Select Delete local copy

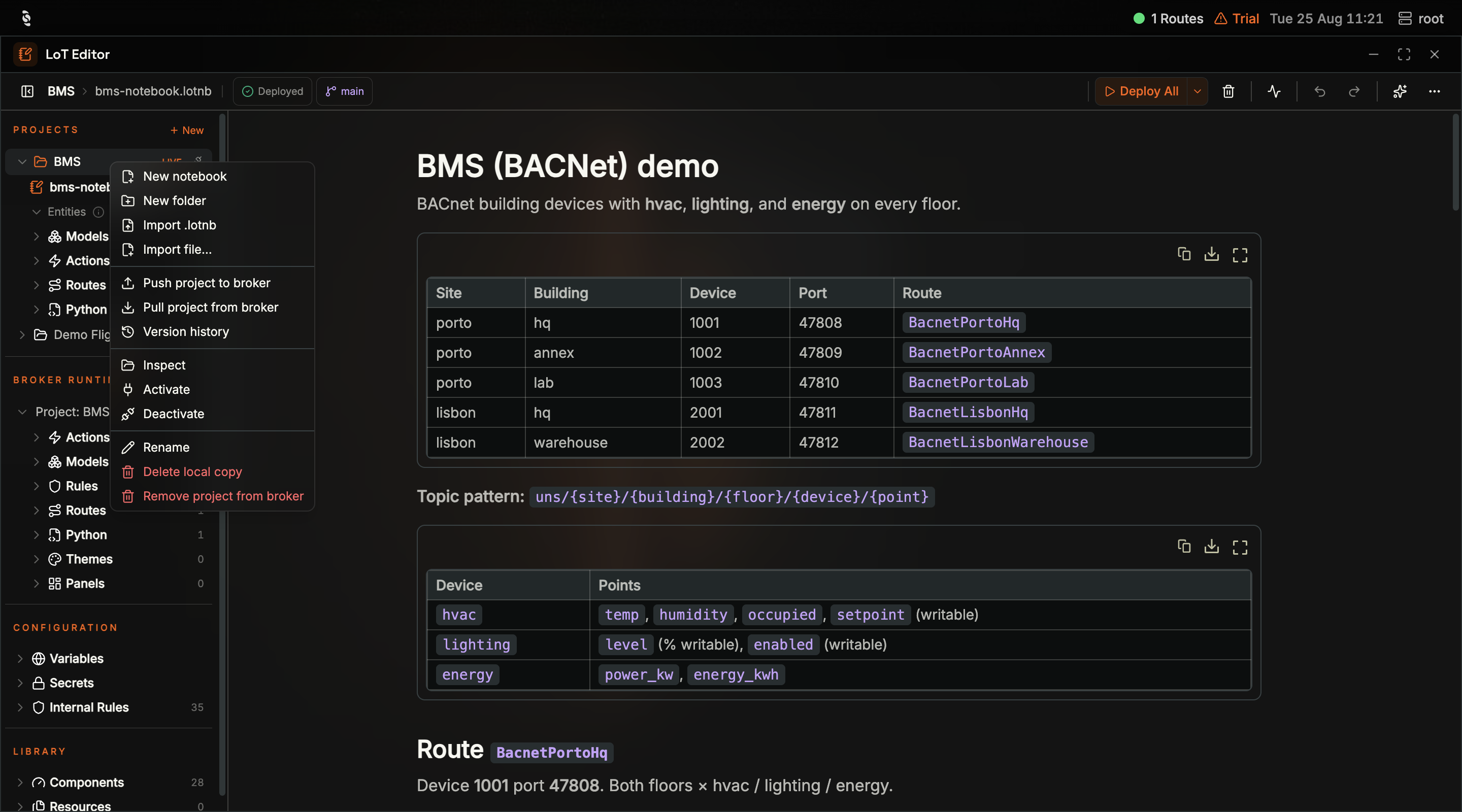pyautogui.click(x=212, y=472)
